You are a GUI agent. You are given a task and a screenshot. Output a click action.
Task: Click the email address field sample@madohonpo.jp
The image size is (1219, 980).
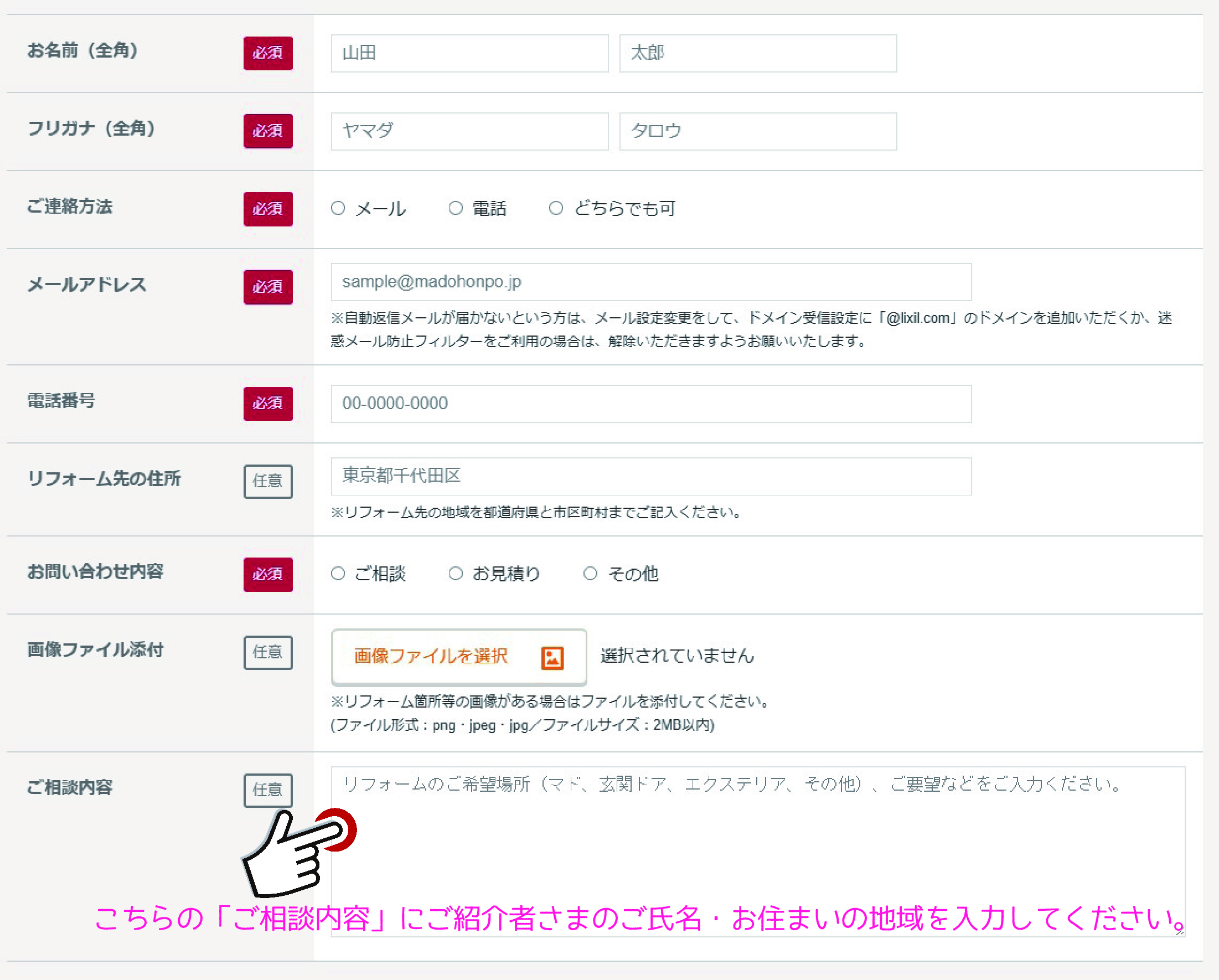tap(651, 282)
